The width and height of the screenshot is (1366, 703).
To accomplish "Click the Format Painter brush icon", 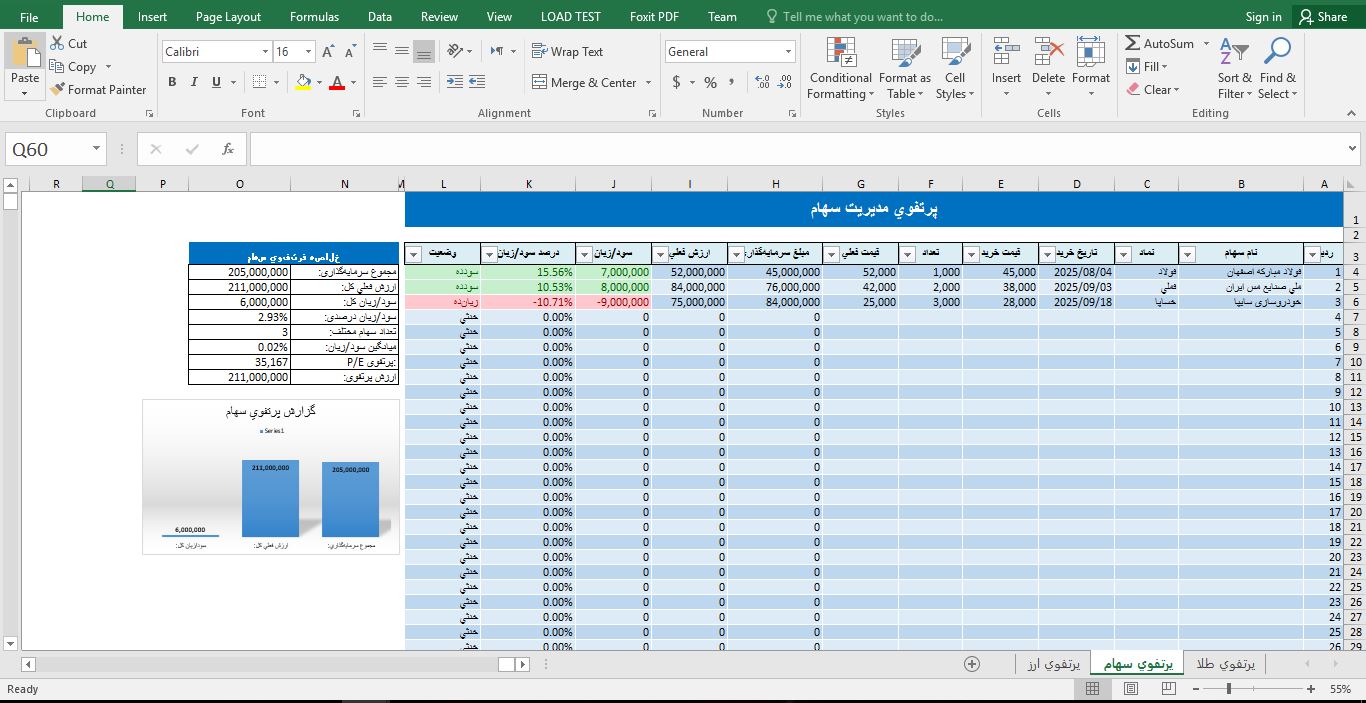I will pos(58,90).
